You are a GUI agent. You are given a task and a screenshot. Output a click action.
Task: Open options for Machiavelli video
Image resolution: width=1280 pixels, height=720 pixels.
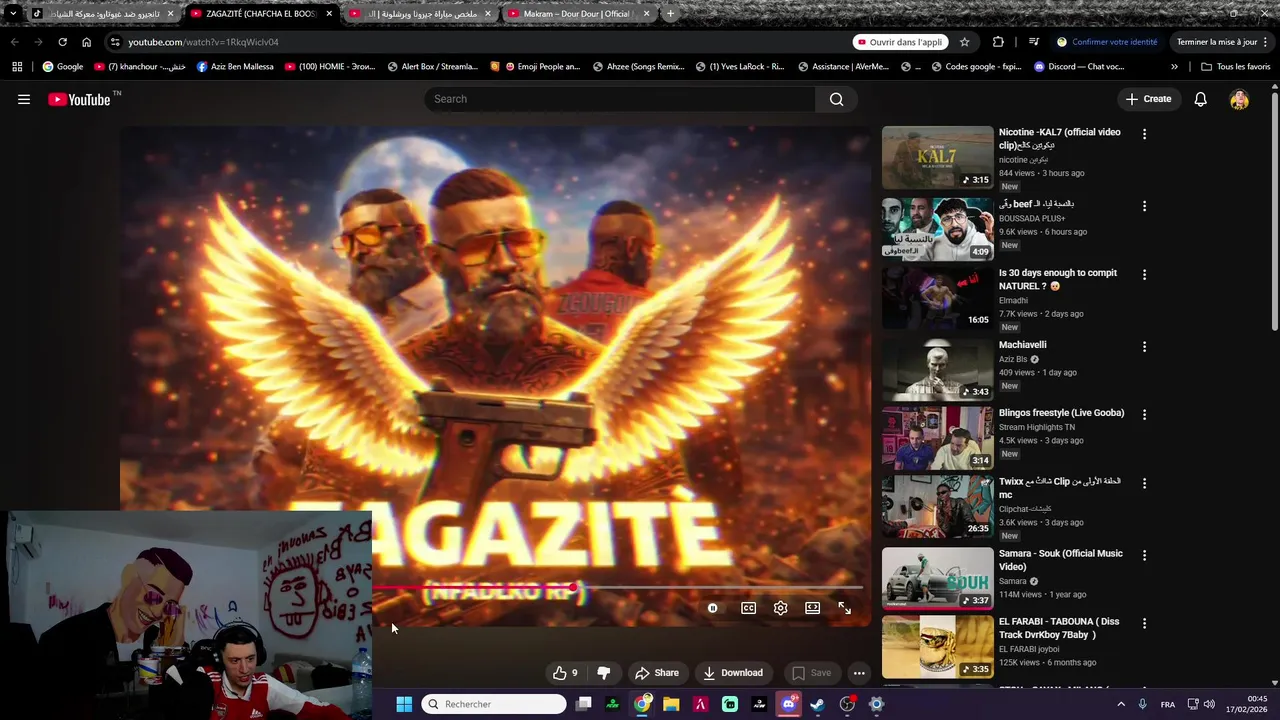(x=1144, y=347)
